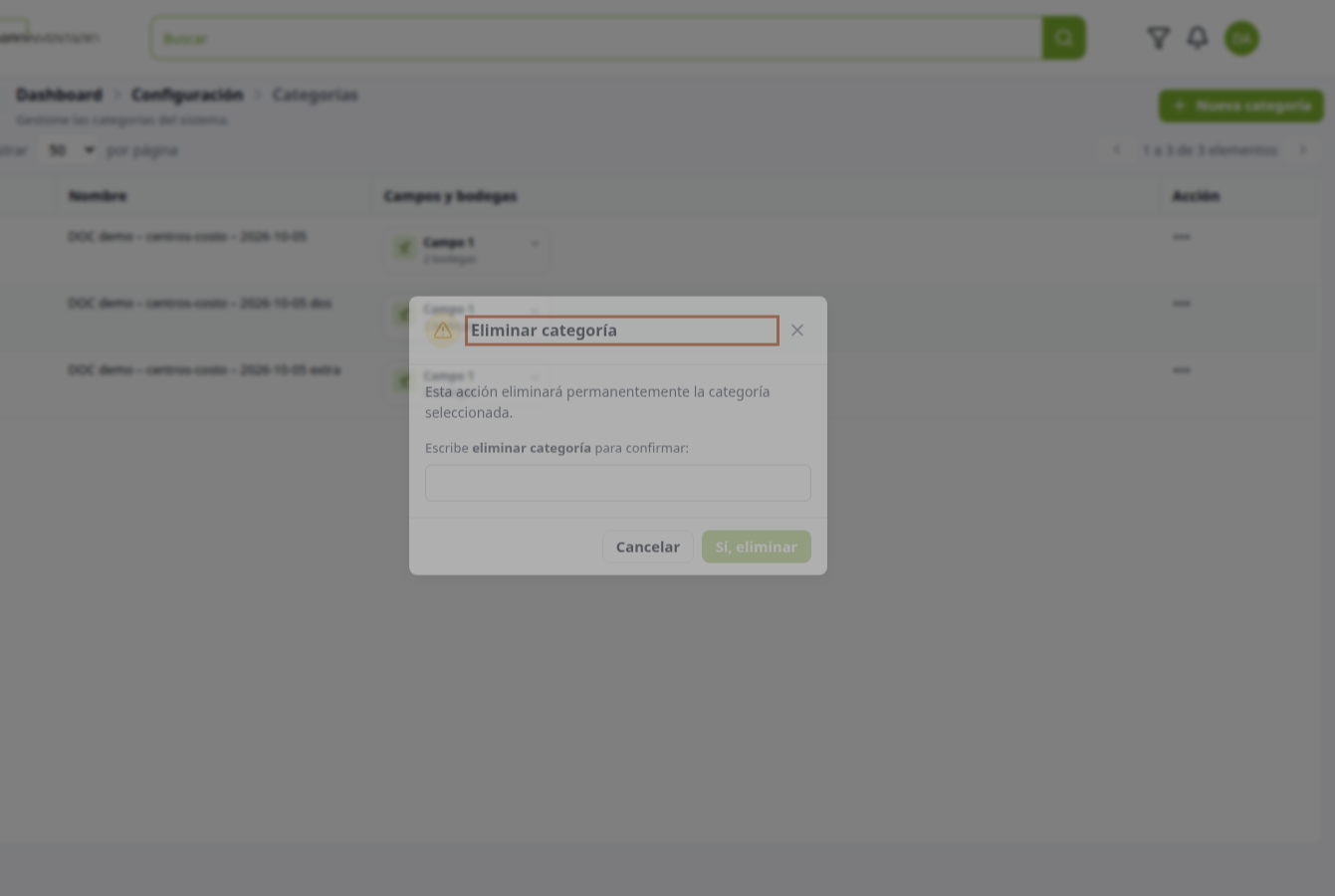Open action menu for the 2026-10-05 row
1335x896 pixels.
click(x=1182, y=237)
